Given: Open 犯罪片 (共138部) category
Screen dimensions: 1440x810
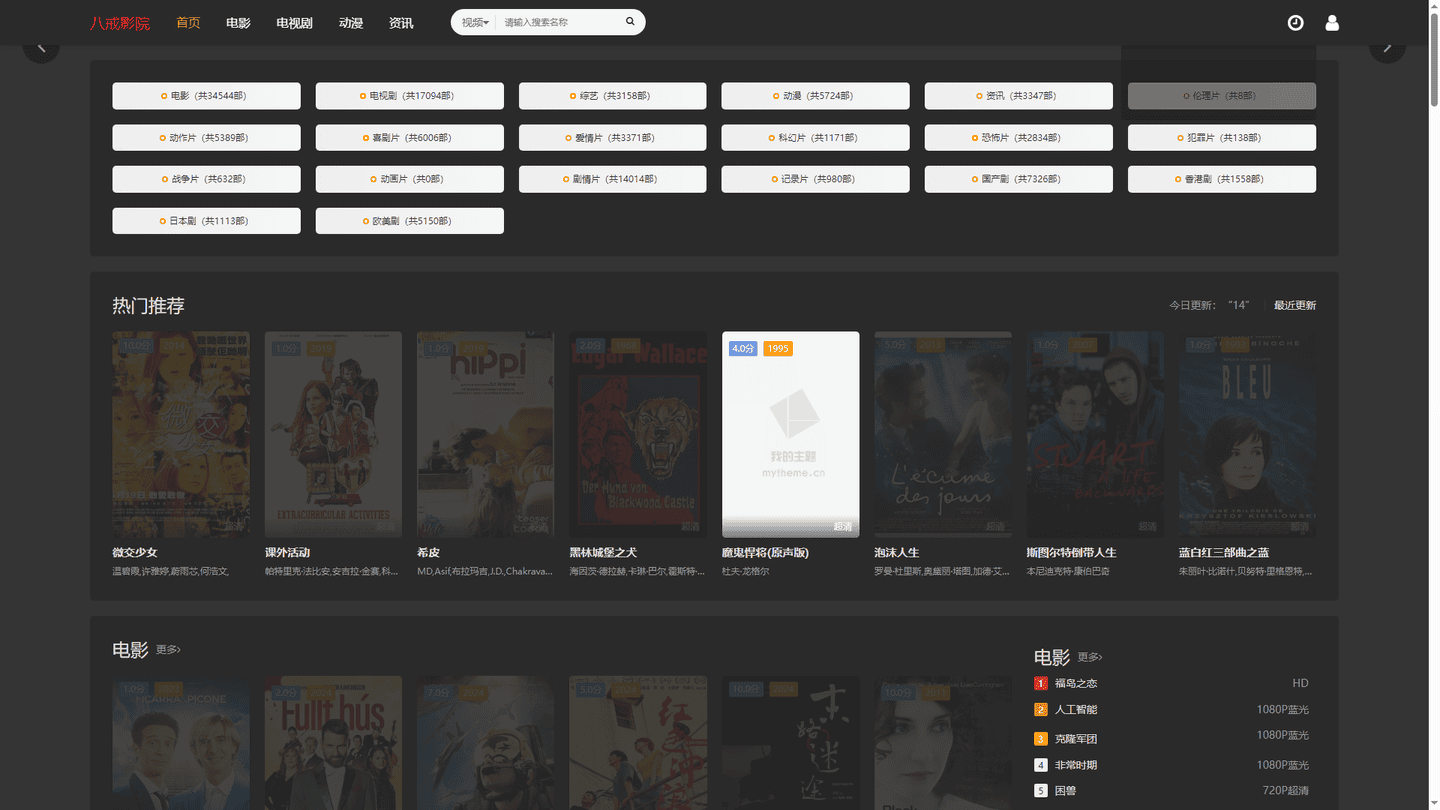Looking at the screenshot, I should tap(1222, 138).
